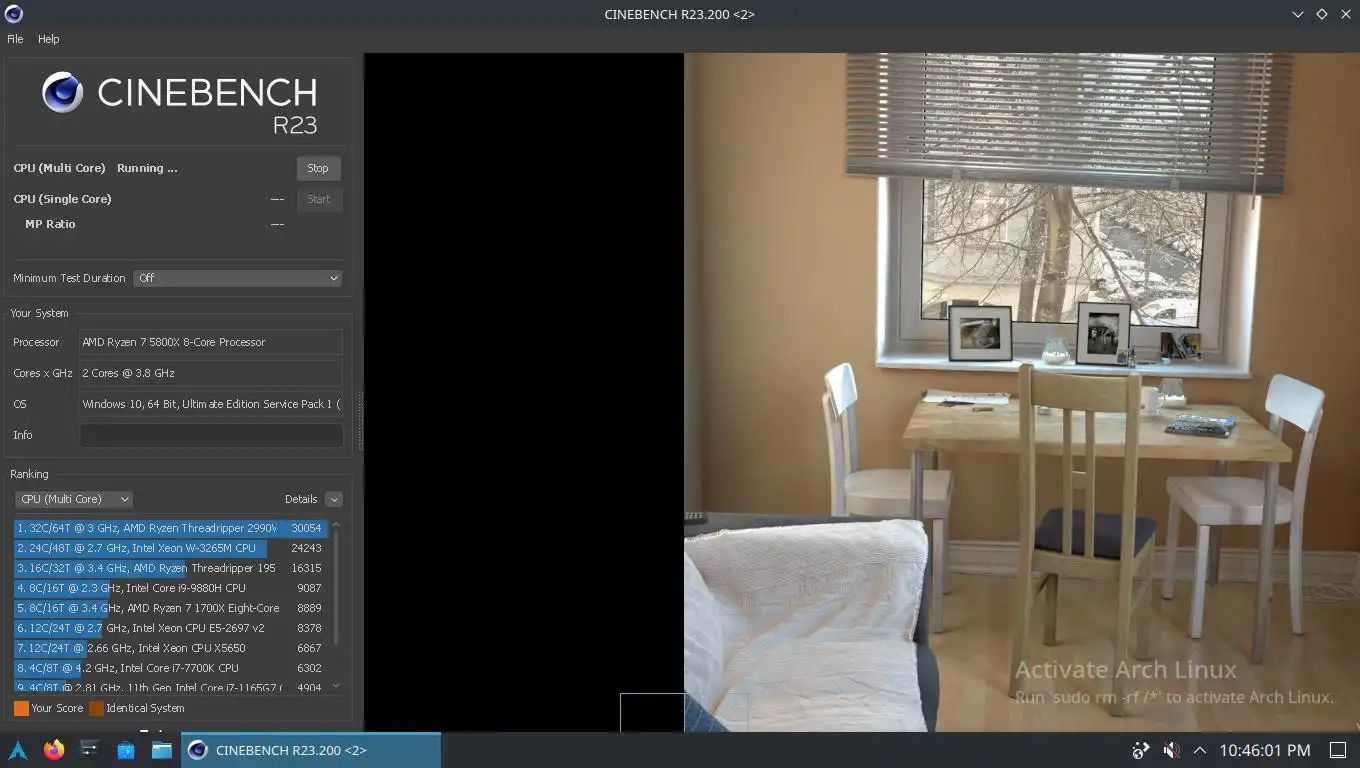The width and height of the screenshot is (1360, 768).
Task: Open the CPU (Multi Core) ranking dropdown
Action: 74,499
